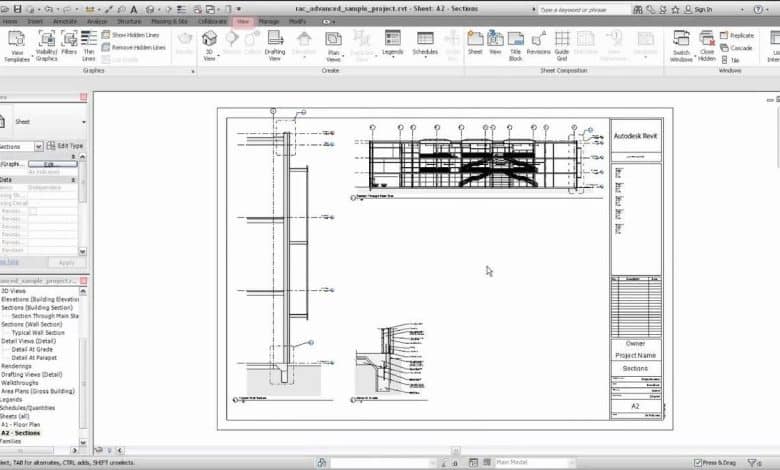The height and width of the screenshot is (470, 780).
Task: Expand Schedules/Quantities in browser
Action: tap(27, 408)
